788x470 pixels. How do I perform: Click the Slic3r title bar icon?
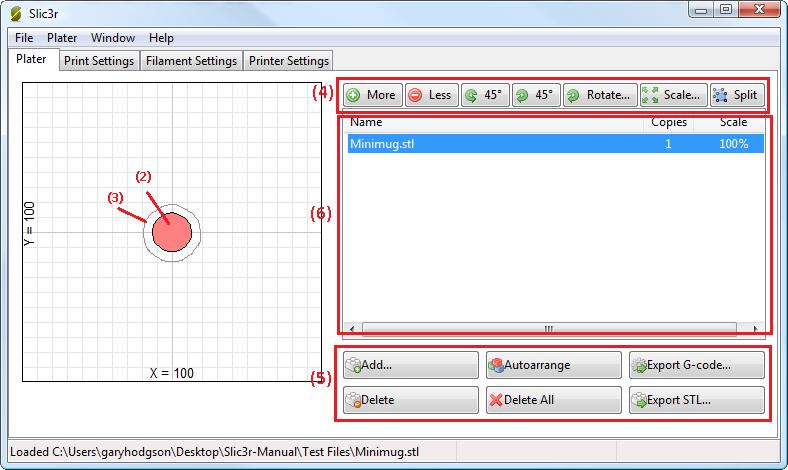(16, 14)
